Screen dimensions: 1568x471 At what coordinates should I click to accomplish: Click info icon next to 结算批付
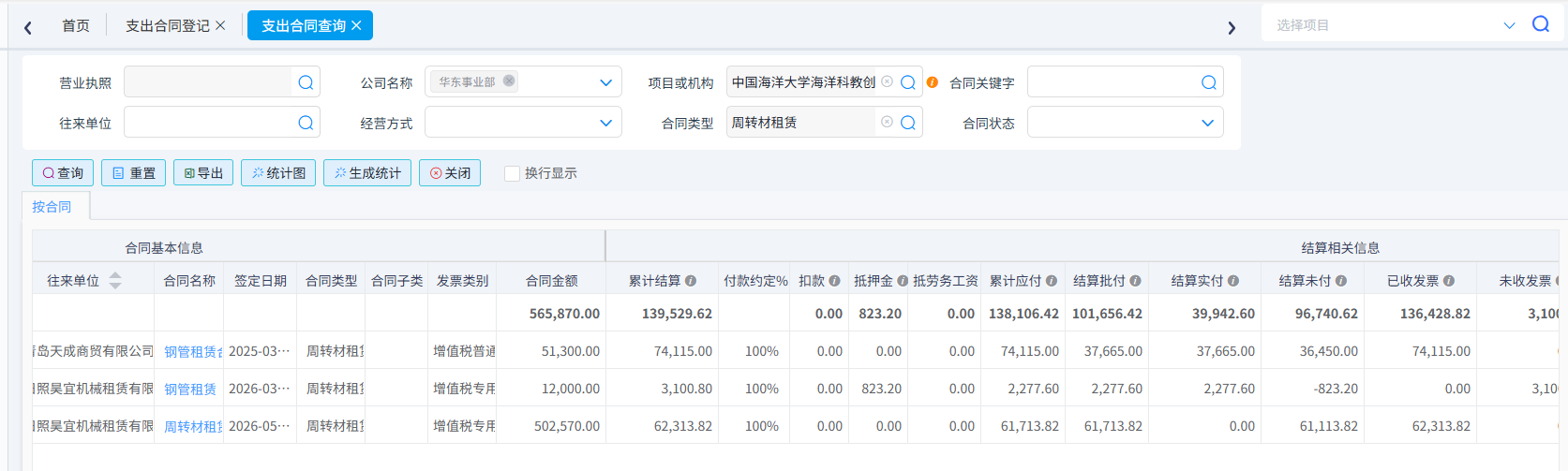coord(1135,280)
